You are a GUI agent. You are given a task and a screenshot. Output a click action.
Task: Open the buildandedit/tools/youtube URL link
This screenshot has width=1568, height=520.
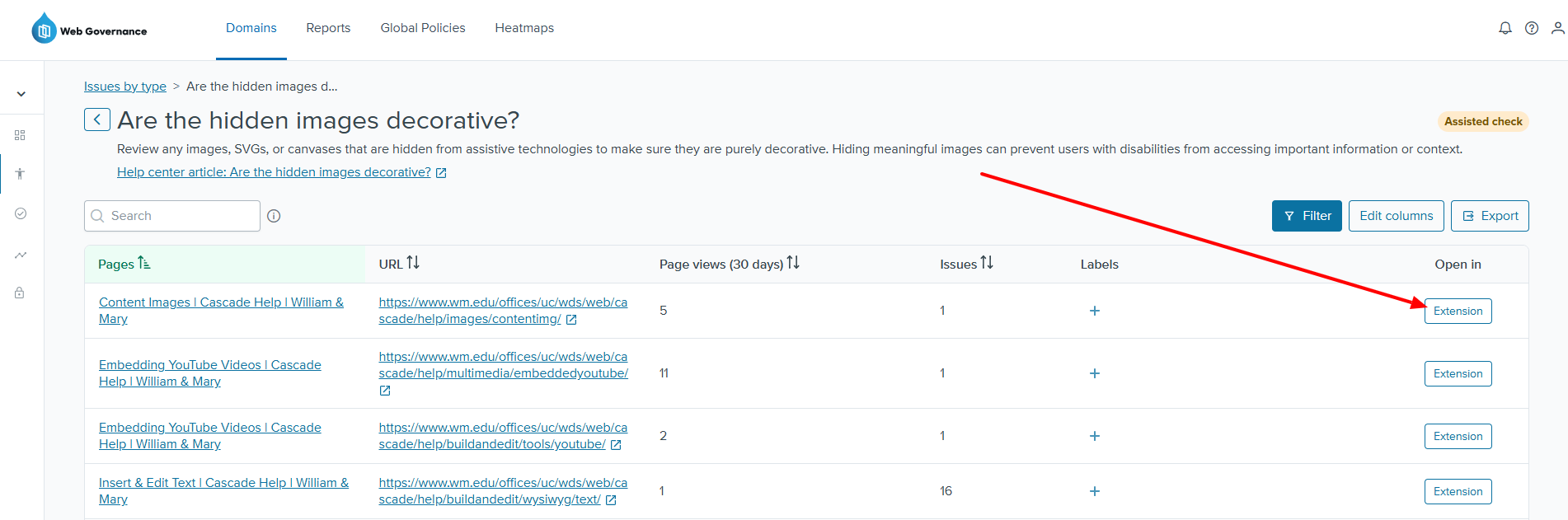(x=503, y=436)
